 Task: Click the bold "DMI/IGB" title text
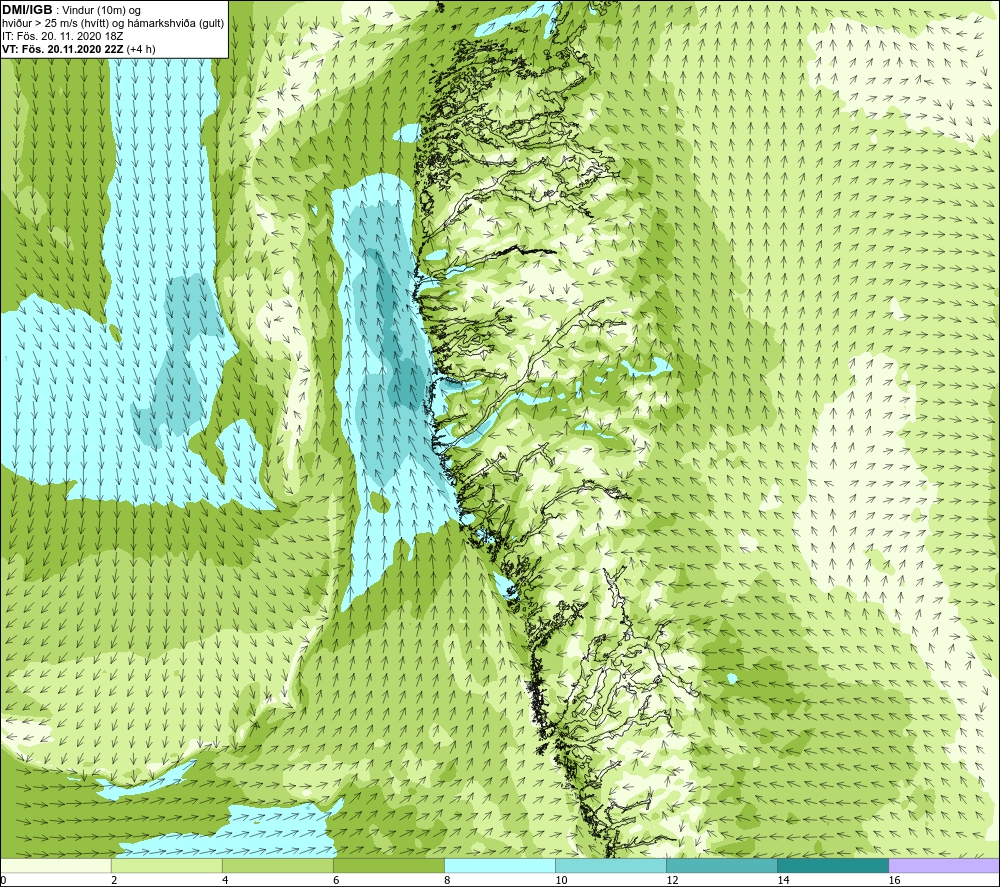27,10
